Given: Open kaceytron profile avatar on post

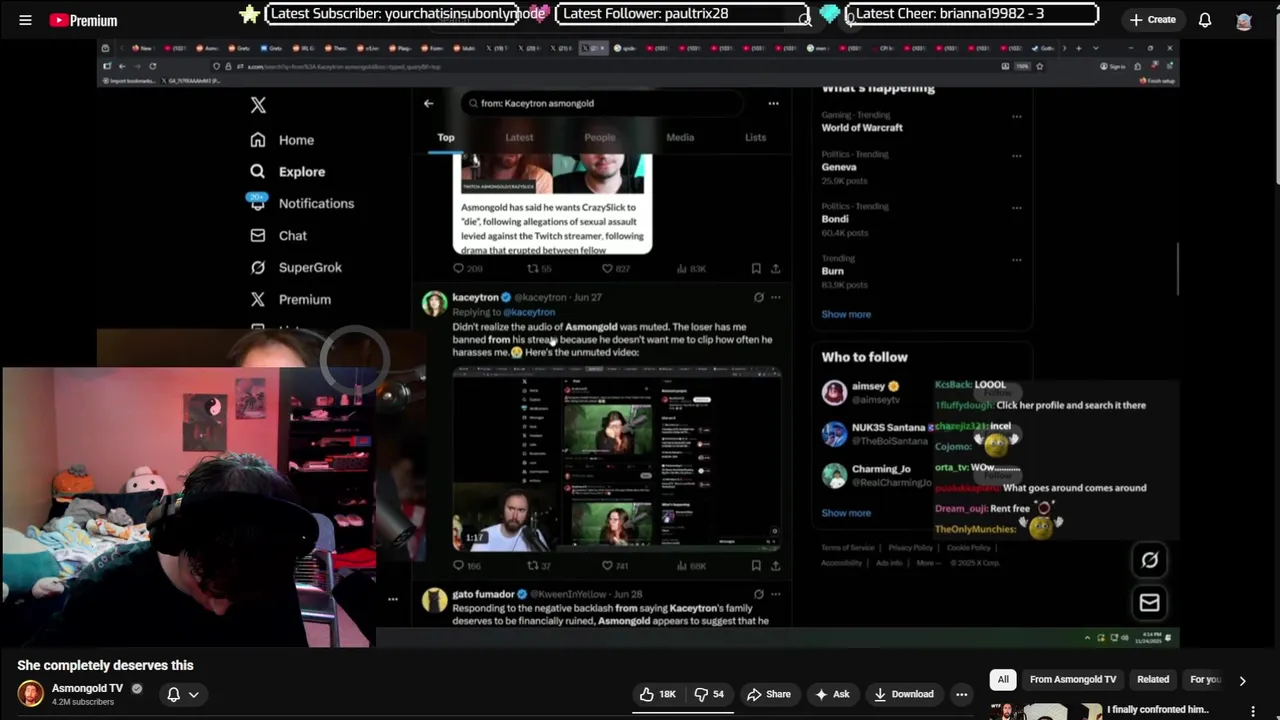Looking at the screenshot, I should click(x=434, y=304).
